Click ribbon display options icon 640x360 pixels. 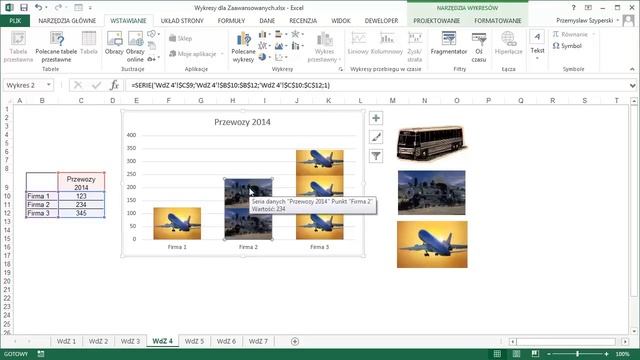click(x=588, y=8)
